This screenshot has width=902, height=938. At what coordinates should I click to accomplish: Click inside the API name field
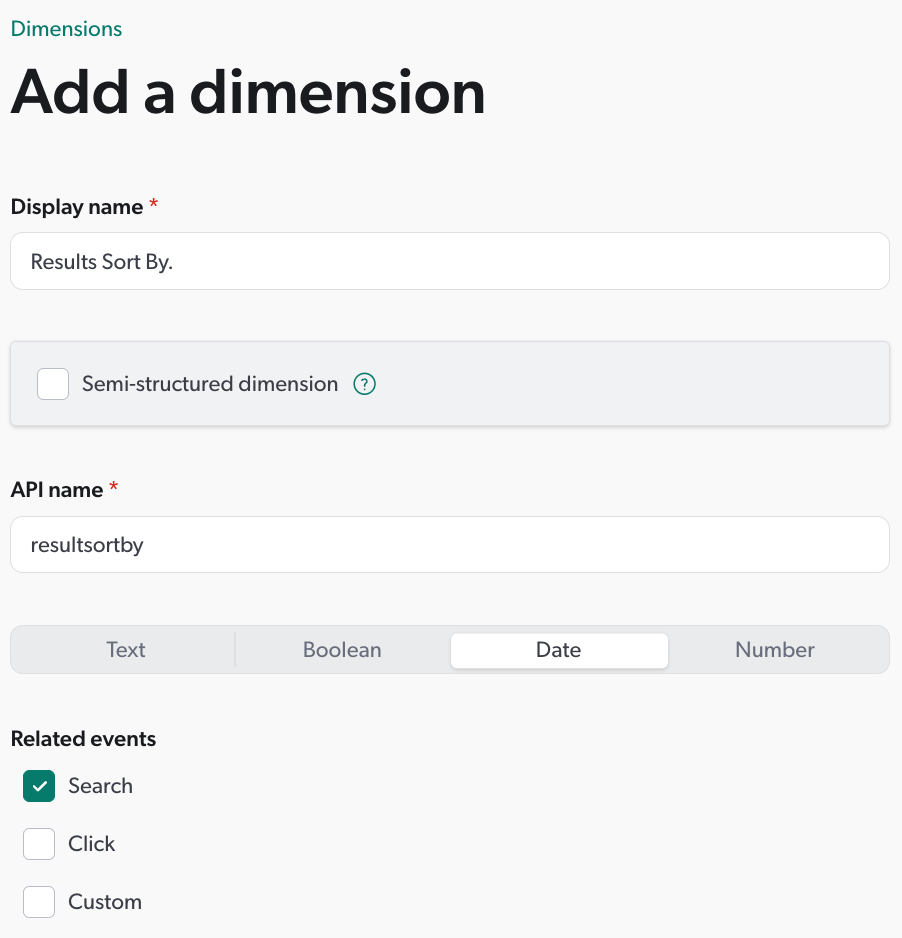coord(450,544)
